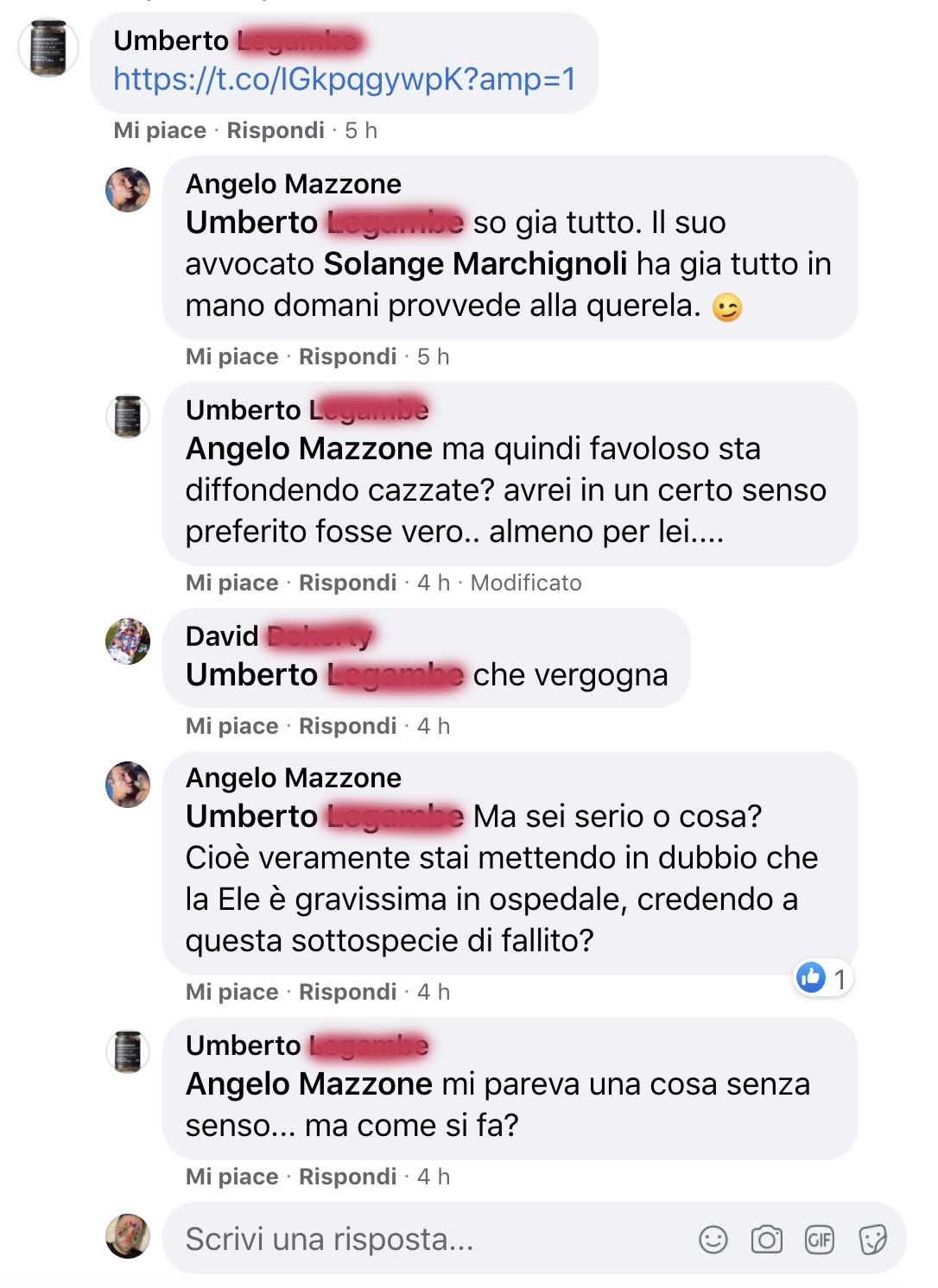Viewport: 938px width, 1288px height.
Task: Like Angelo's comment about the querela
Action: tap(231, 357)
